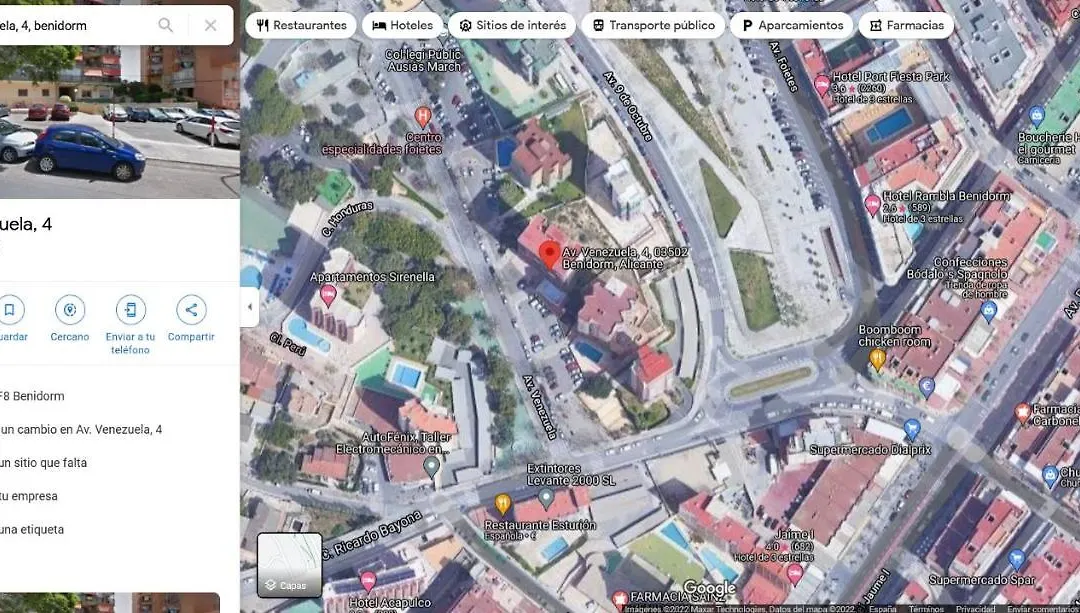The width and height of the screenshot is (1080, 613).
Task: Select the Boucherie el gourmet marker
Action: pyautogui.click(x=1037, y=116)
